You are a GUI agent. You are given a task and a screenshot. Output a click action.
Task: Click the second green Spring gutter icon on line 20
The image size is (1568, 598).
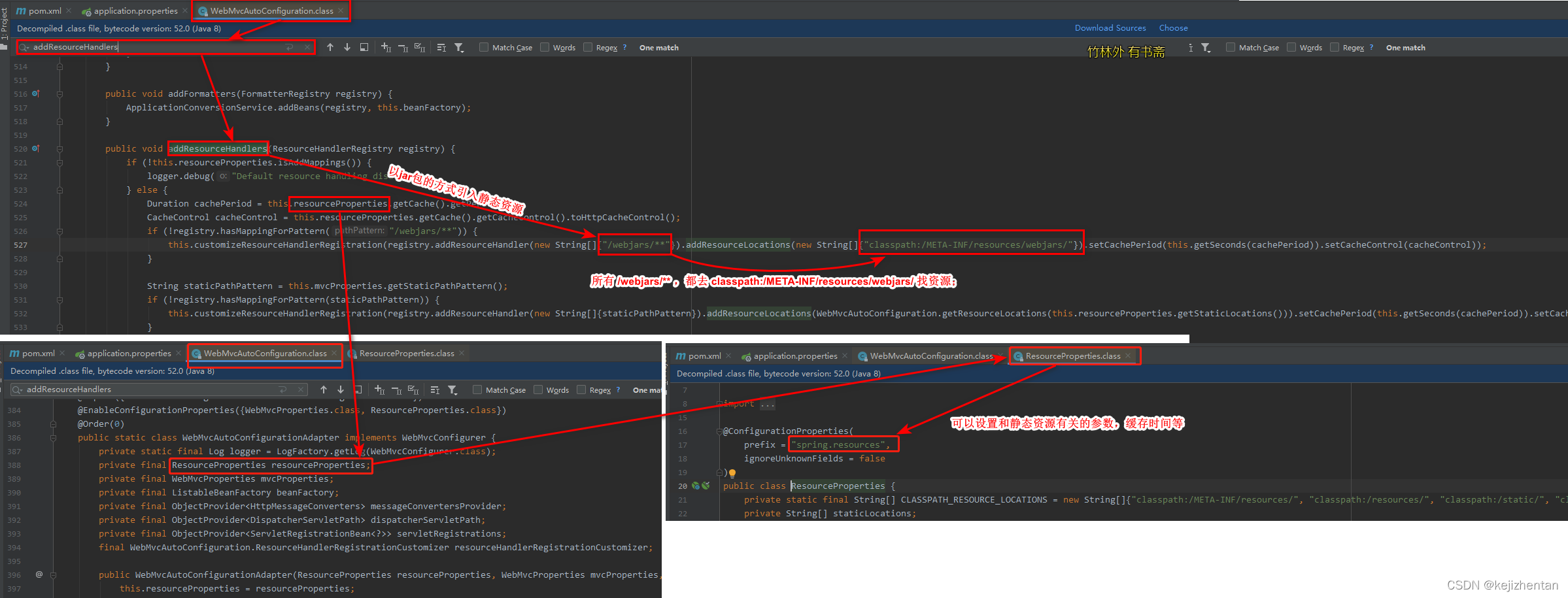click(x=706, y=486)
